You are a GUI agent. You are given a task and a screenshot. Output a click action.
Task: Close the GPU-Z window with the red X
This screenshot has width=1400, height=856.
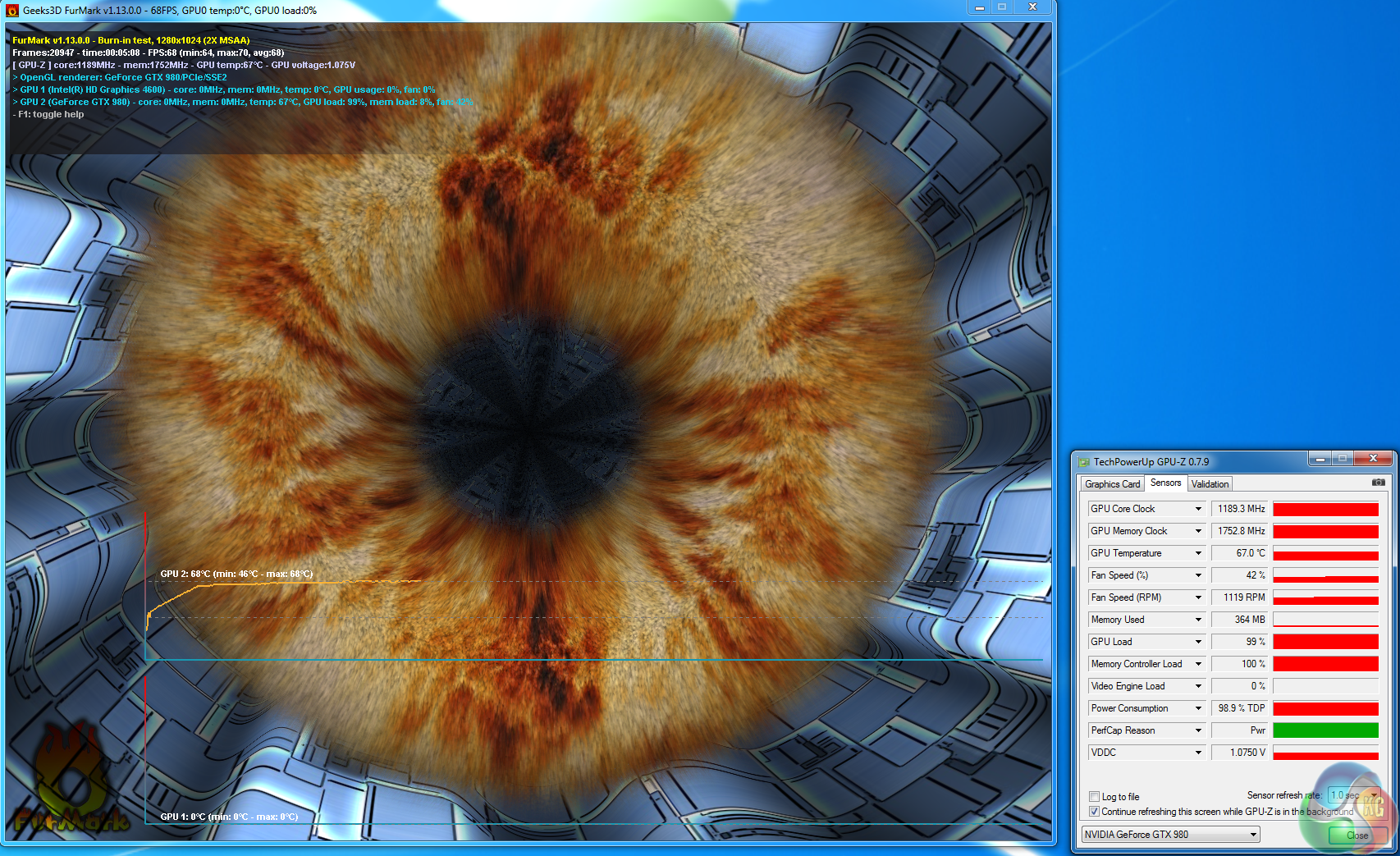(1372, 459)
